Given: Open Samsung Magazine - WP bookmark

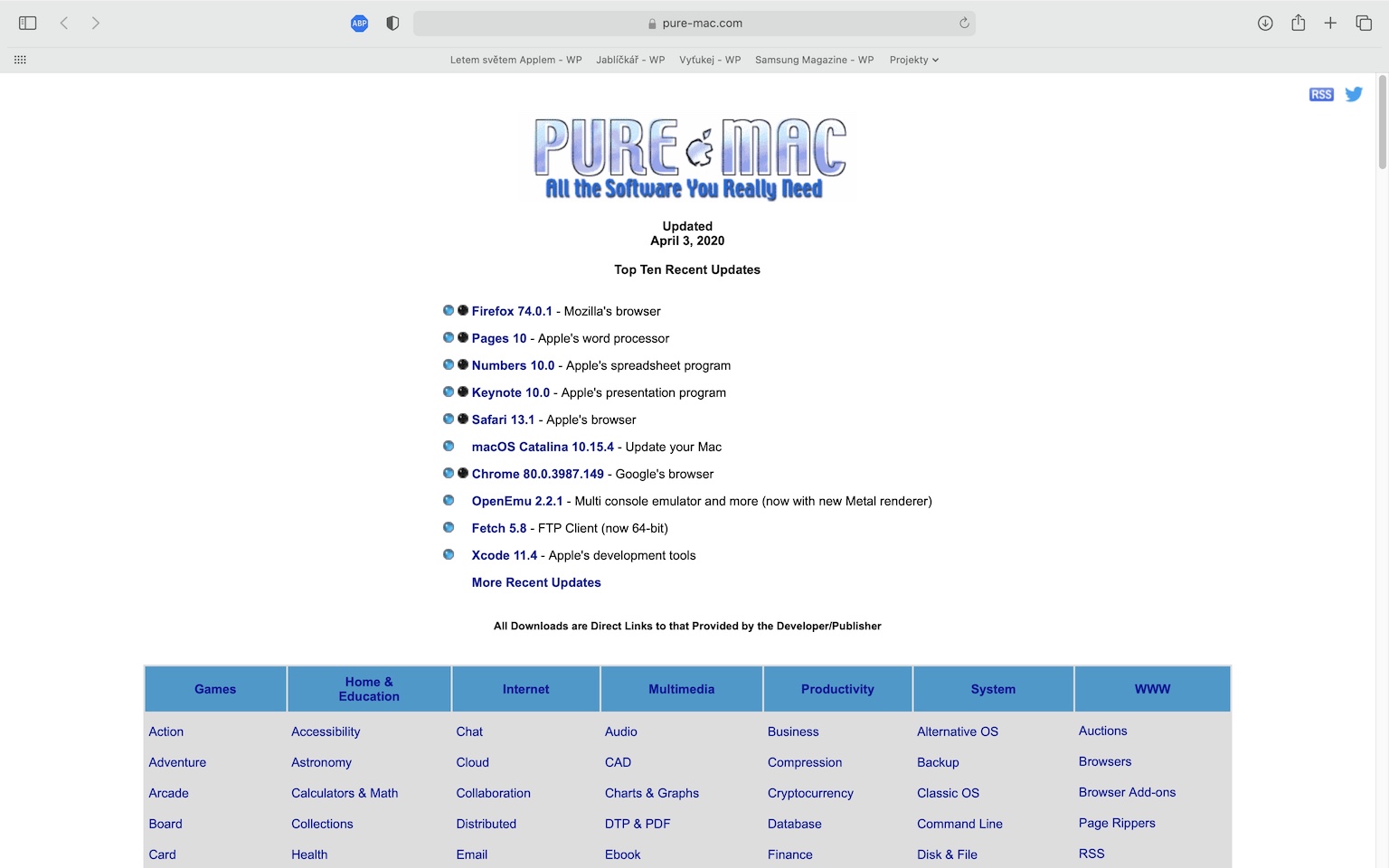Looking at the screenshot, I should 815,60.
